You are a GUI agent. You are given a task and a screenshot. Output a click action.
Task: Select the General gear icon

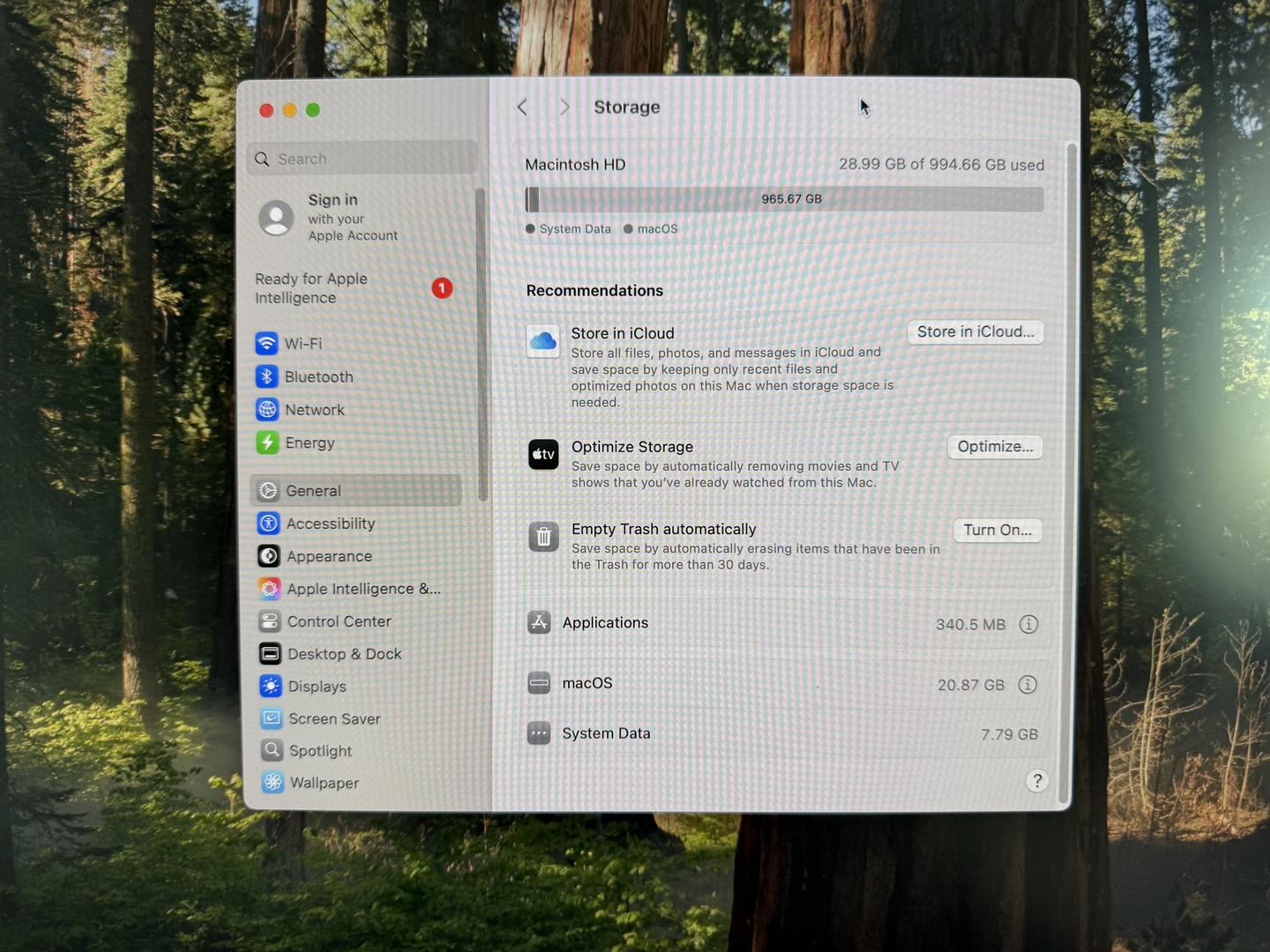[268, 491]
